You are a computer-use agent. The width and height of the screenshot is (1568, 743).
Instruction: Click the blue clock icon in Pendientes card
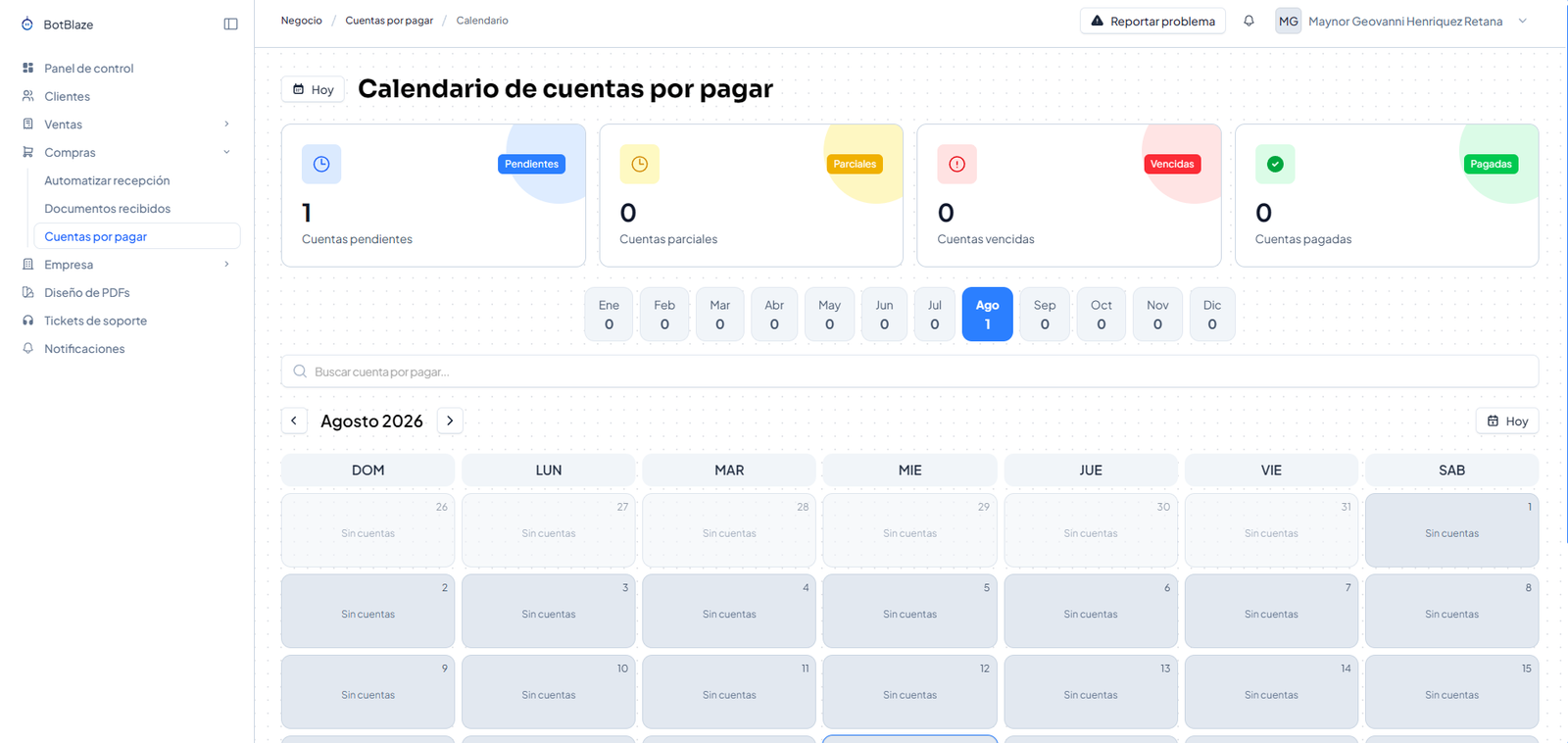(x=321, y=164)
